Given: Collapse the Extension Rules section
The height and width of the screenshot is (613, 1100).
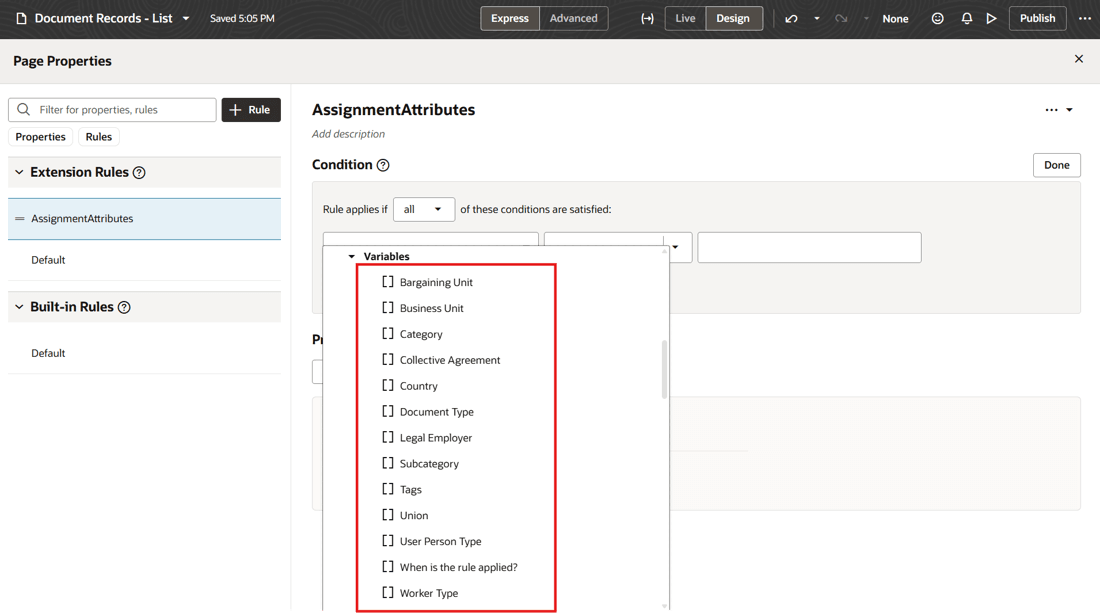Looking at the screenshot, I should coord(19,172).
